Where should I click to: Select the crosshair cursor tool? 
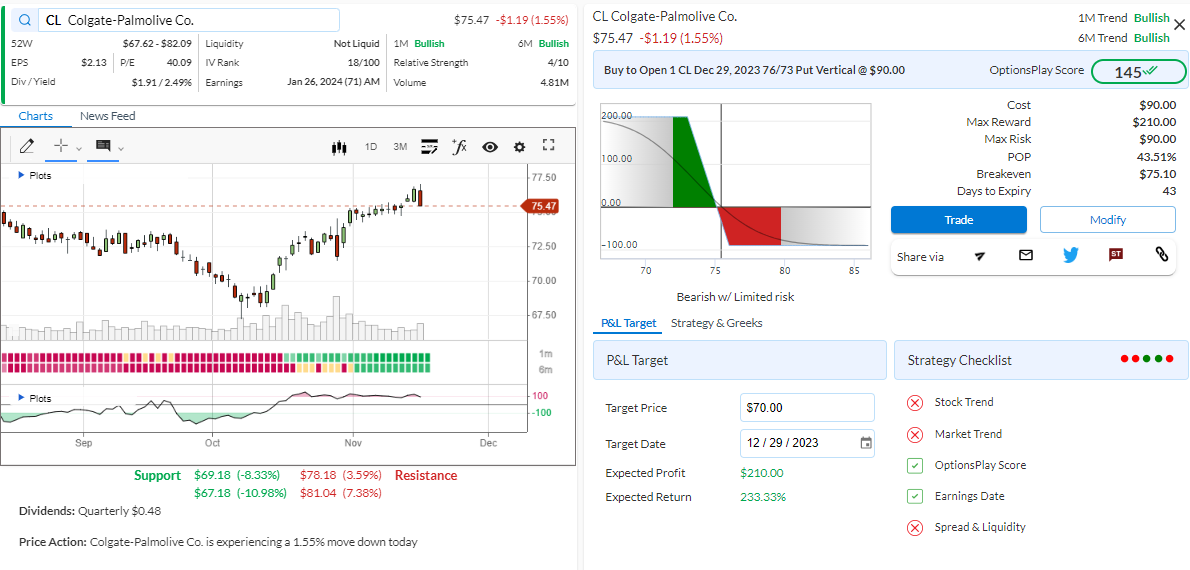point(61,146)
